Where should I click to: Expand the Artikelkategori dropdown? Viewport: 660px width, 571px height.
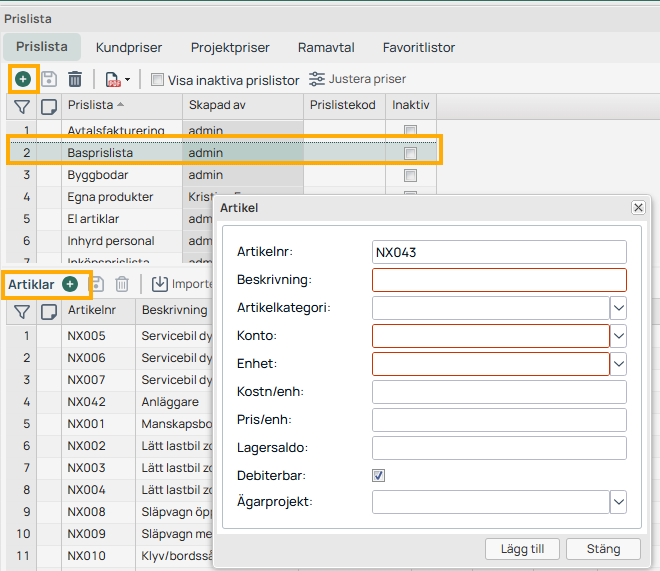click(619, 308)
